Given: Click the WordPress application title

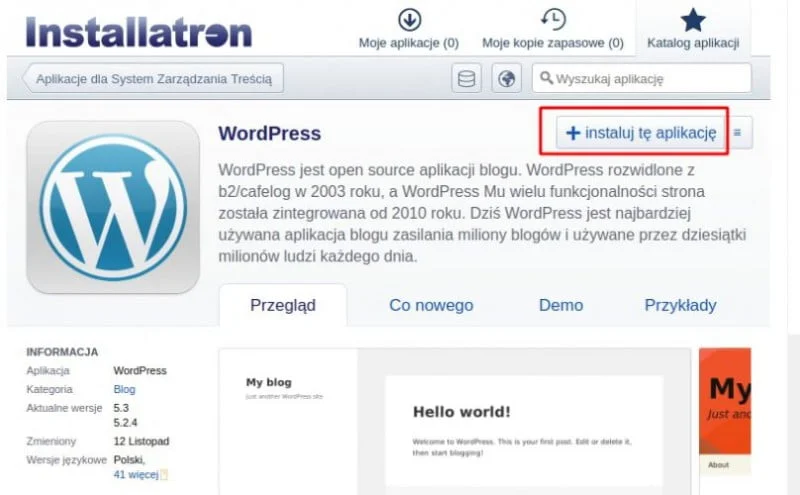Looking at the screenshot, I should [x=269, y=133].
